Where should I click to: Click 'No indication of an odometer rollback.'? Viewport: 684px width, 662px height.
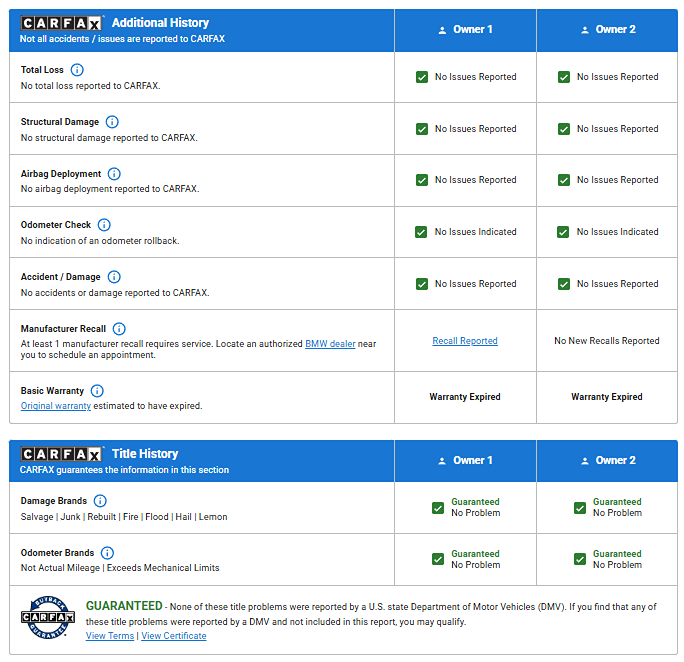[x=100, y=241]
